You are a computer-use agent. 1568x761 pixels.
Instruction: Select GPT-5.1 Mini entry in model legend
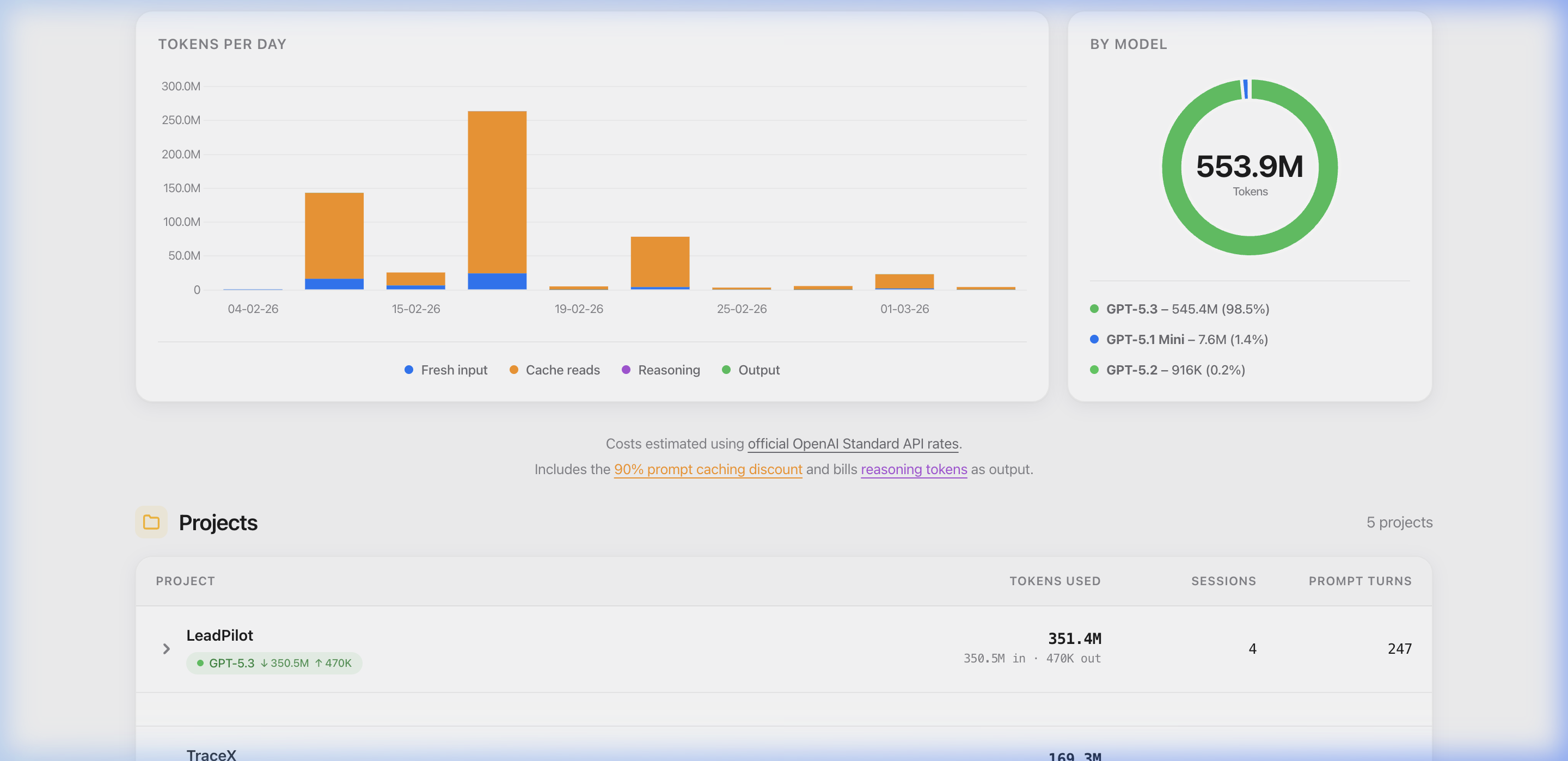1186,339
